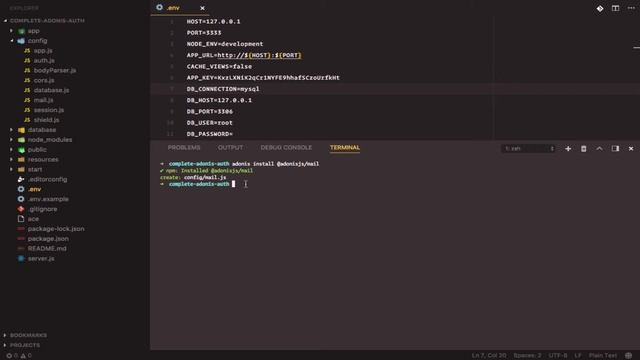Viewport: 640px width, 360px height.
Task: Expand the database folder
Action: click(x=11, y=130)
